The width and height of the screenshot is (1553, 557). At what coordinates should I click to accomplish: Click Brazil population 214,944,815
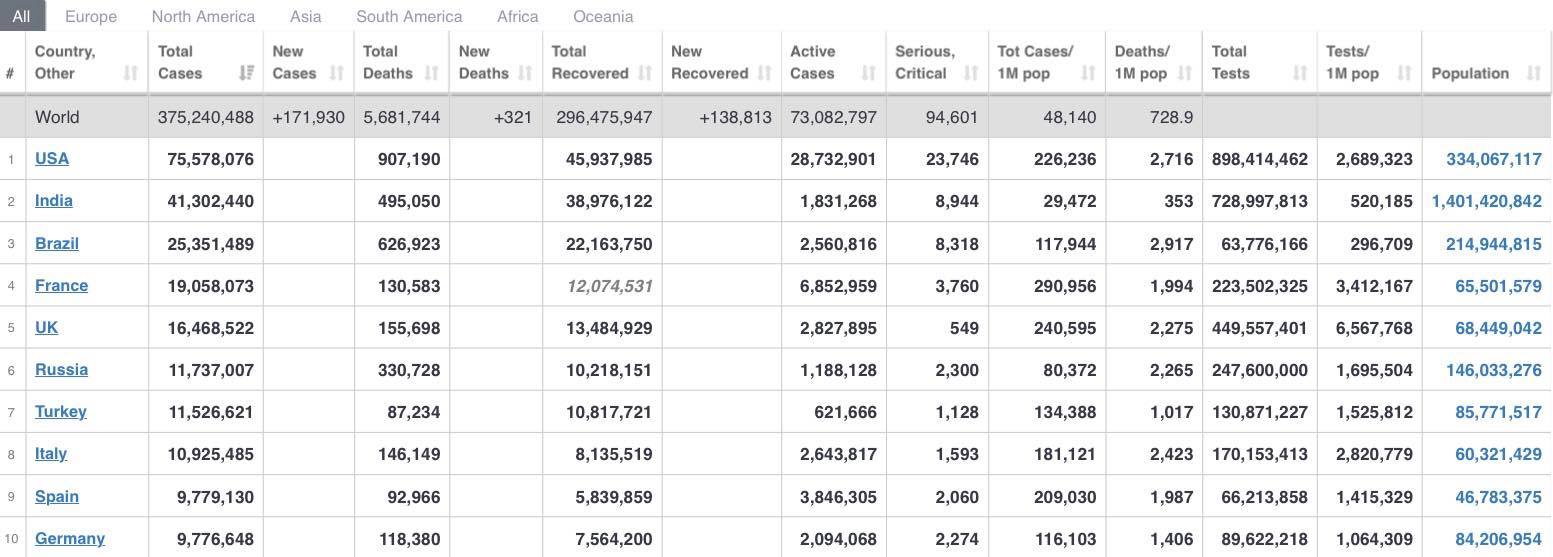1494,244
